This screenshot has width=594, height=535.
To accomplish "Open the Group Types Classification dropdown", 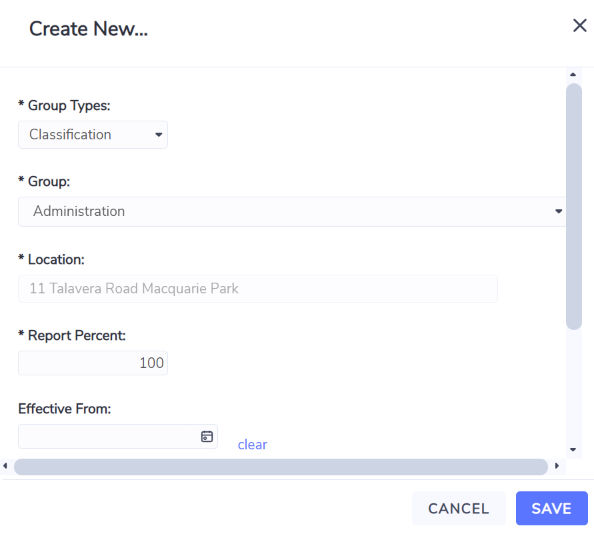I will [93, 135].
